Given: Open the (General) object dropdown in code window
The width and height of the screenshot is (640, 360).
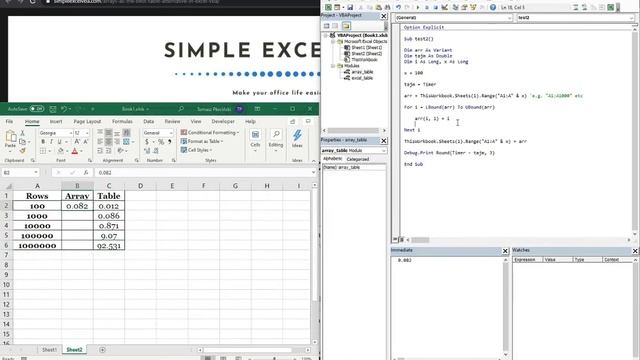Looking at the screenshot, I should tap(509, 18).
